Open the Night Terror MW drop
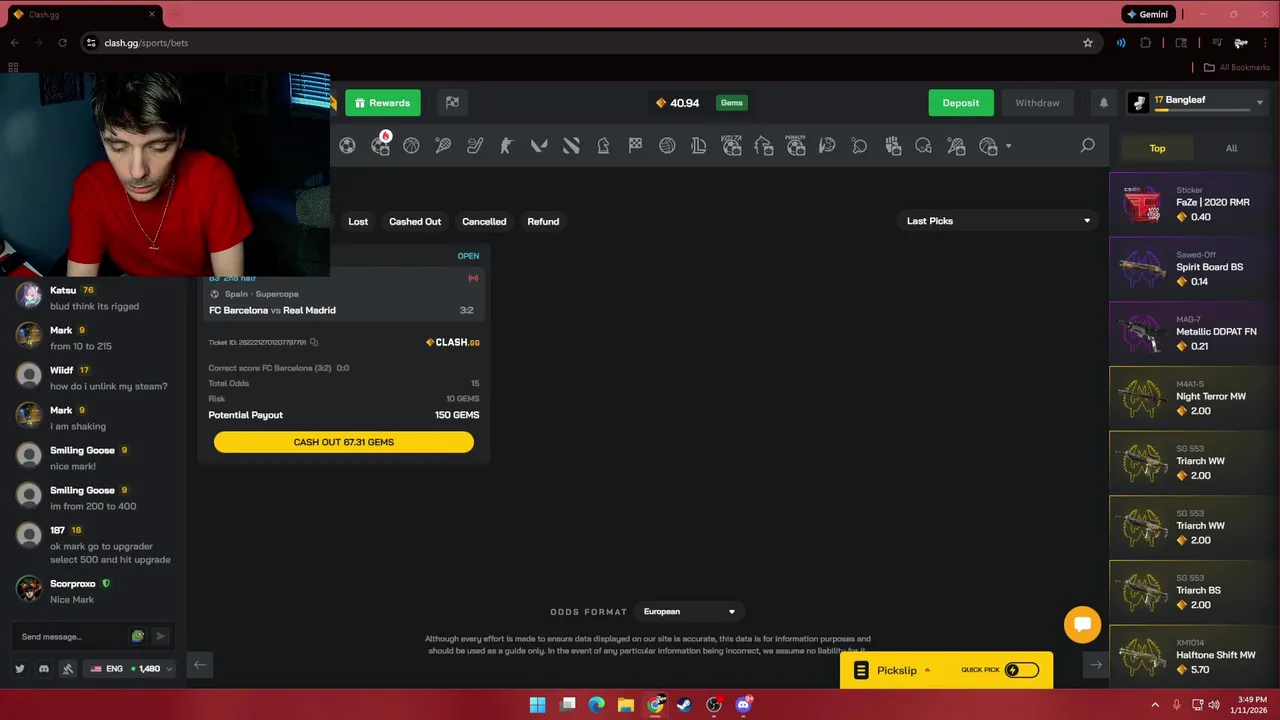 [1194, 399]
